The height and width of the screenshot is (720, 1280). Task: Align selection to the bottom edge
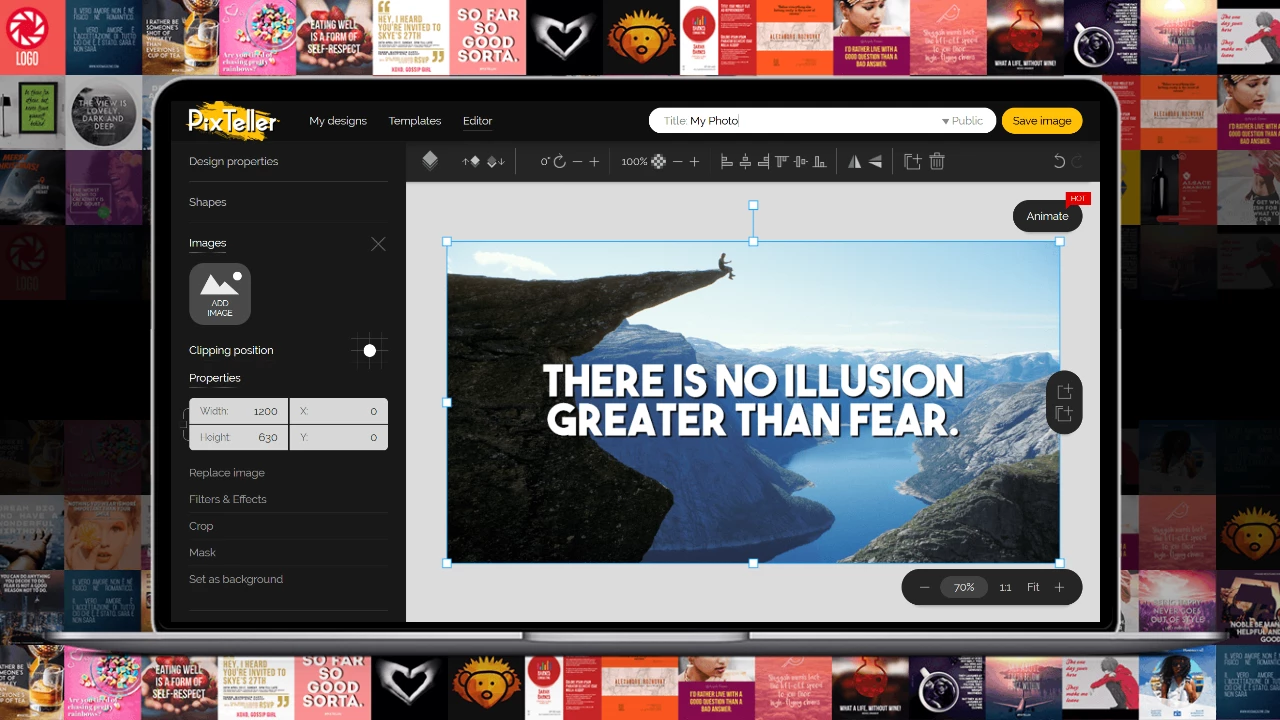point(819,161)
